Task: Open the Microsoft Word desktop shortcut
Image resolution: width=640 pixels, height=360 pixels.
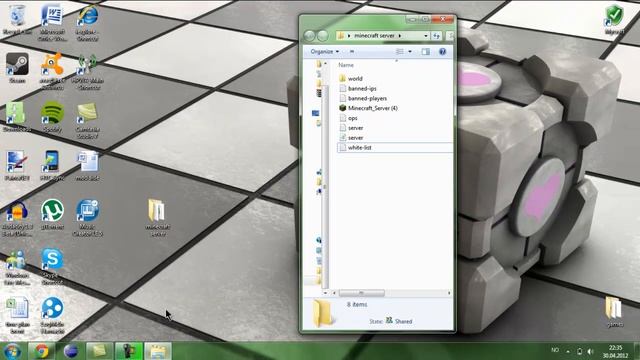Action: tap(52, 22)
